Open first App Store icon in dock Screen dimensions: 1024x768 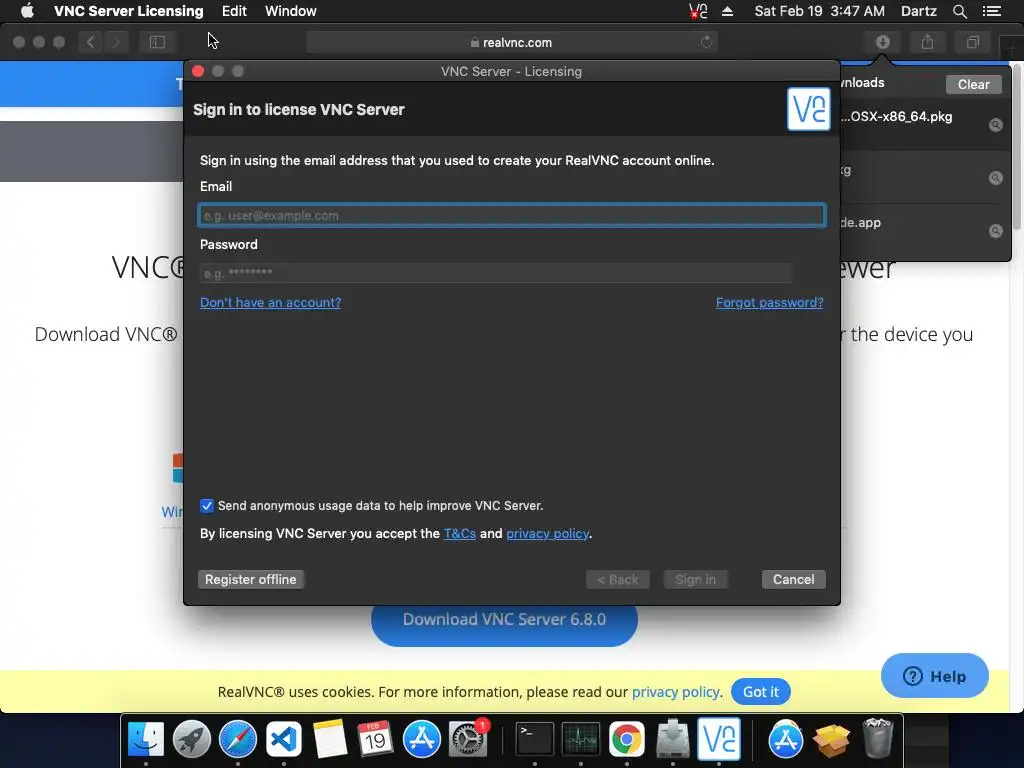point(422,739)
